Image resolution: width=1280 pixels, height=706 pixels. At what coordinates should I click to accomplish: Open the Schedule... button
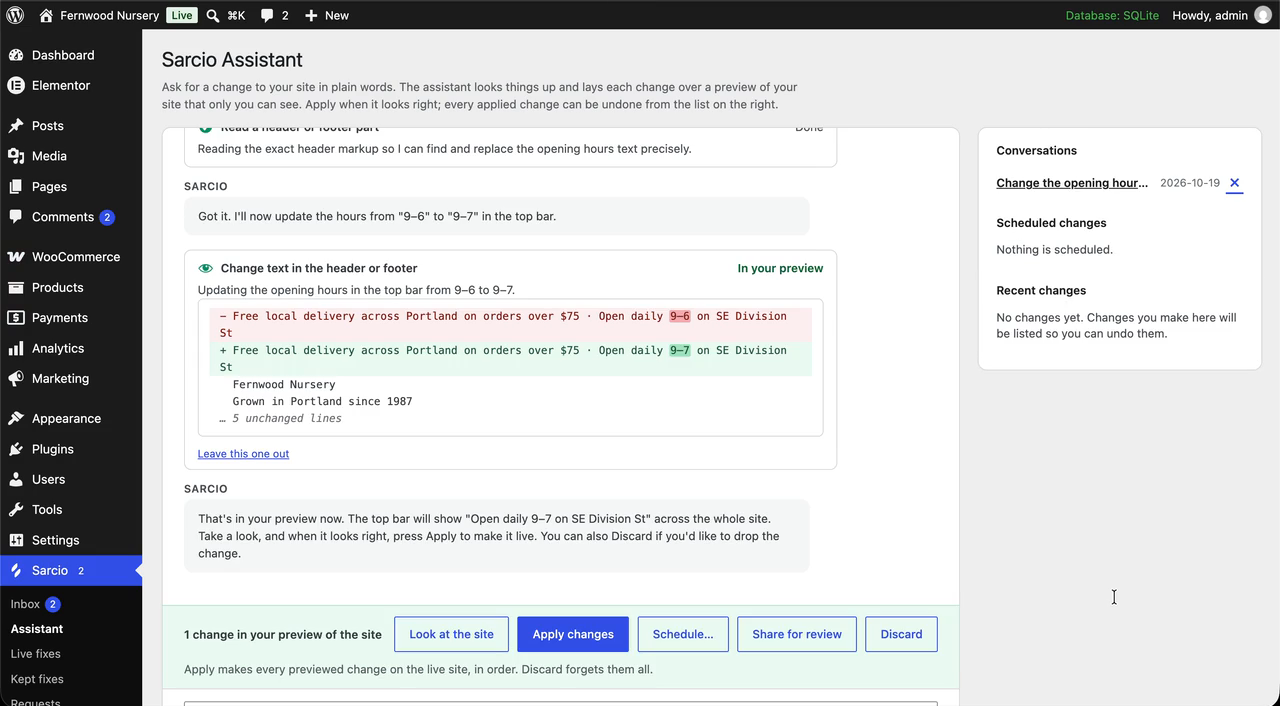point(683,634)
